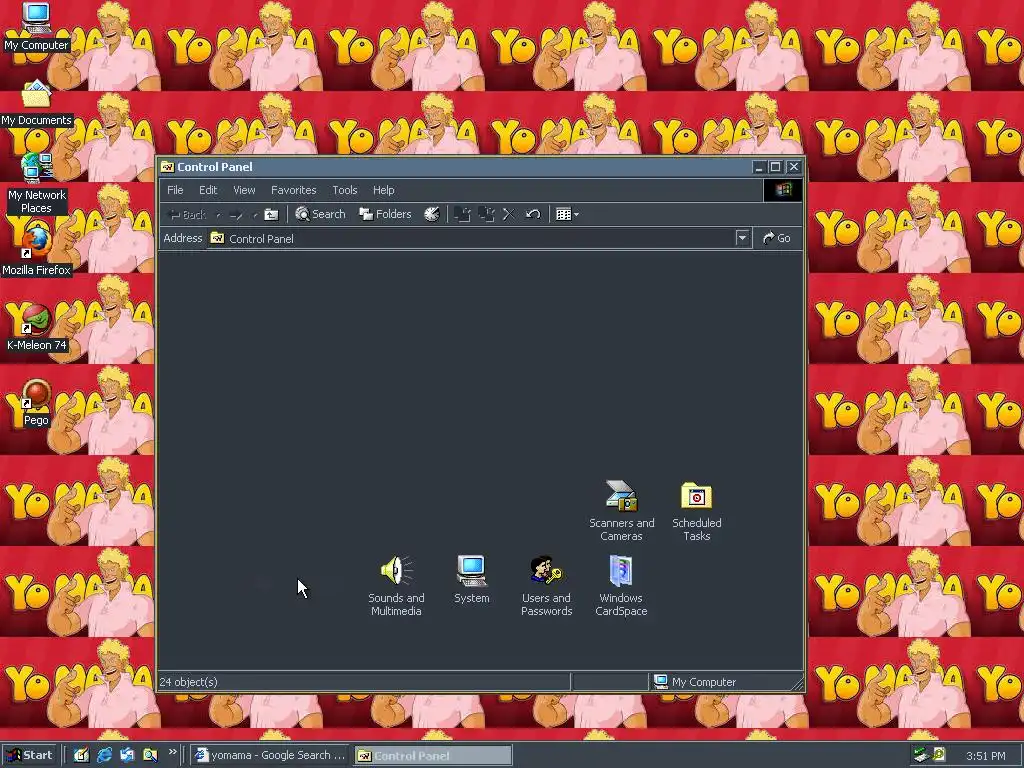Viewport: 1024px width, 768px height.
Task: Select the My Documents desktop icon
Action: click(x=36, y=103)
